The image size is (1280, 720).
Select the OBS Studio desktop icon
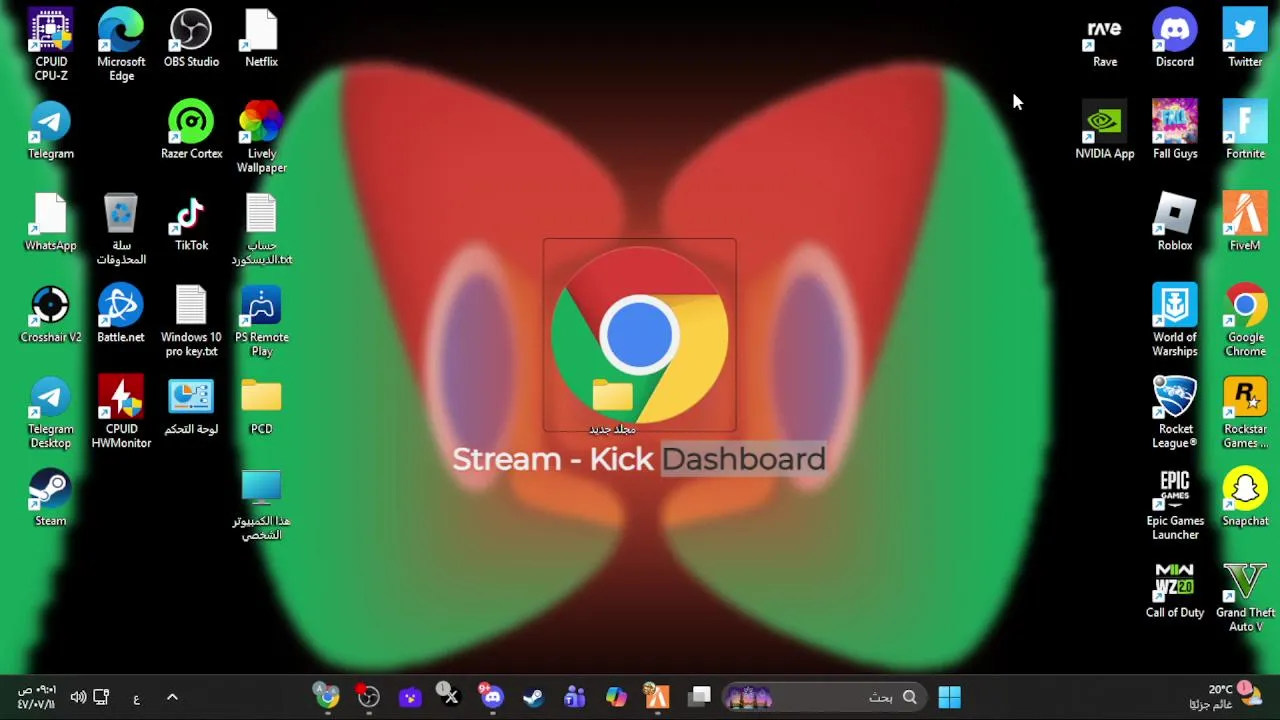pyautogui.click(x=191, y=38)
